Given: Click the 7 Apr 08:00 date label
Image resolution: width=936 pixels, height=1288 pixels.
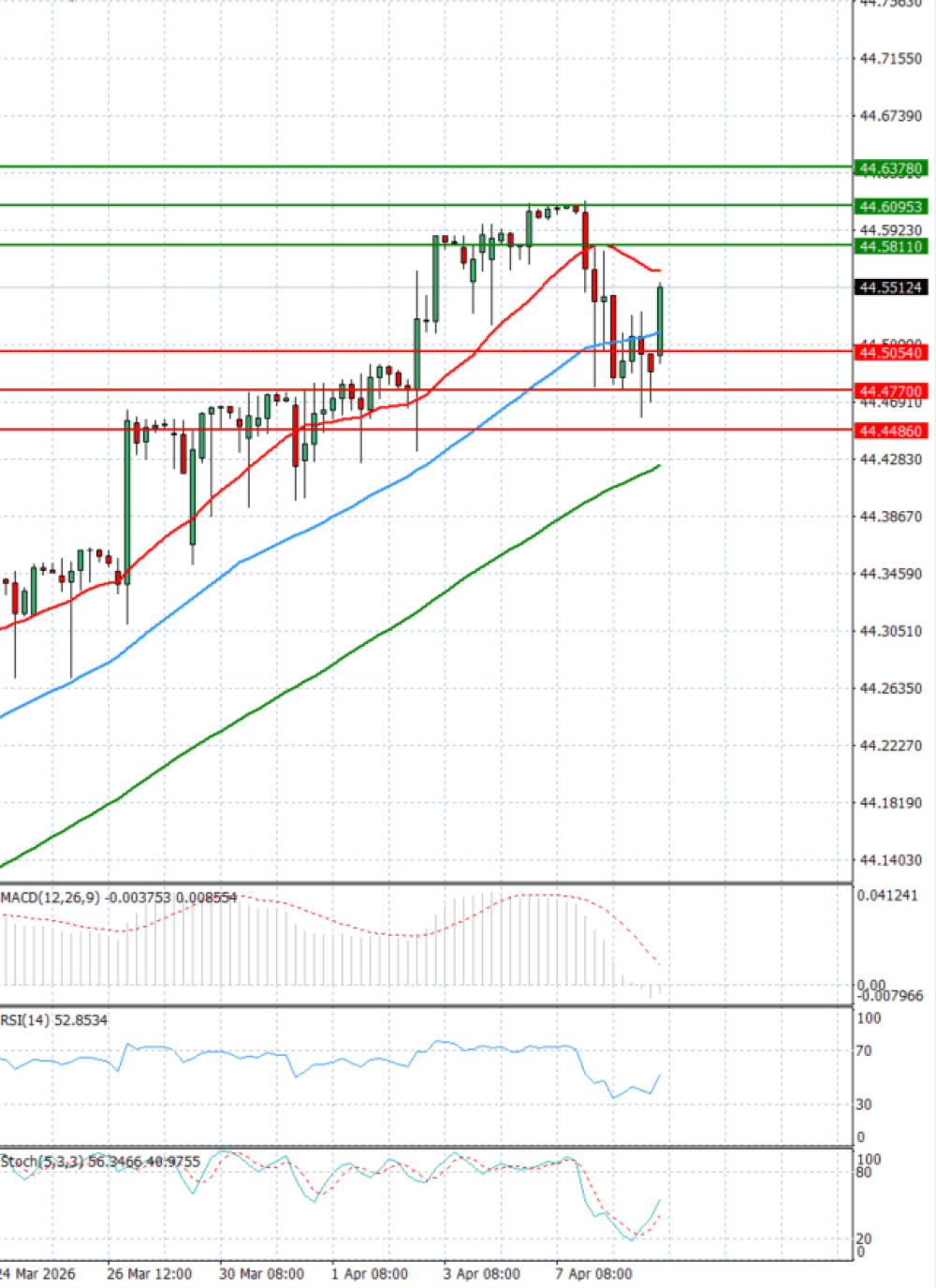Looking at the screenshot, I should (593, 1274).
